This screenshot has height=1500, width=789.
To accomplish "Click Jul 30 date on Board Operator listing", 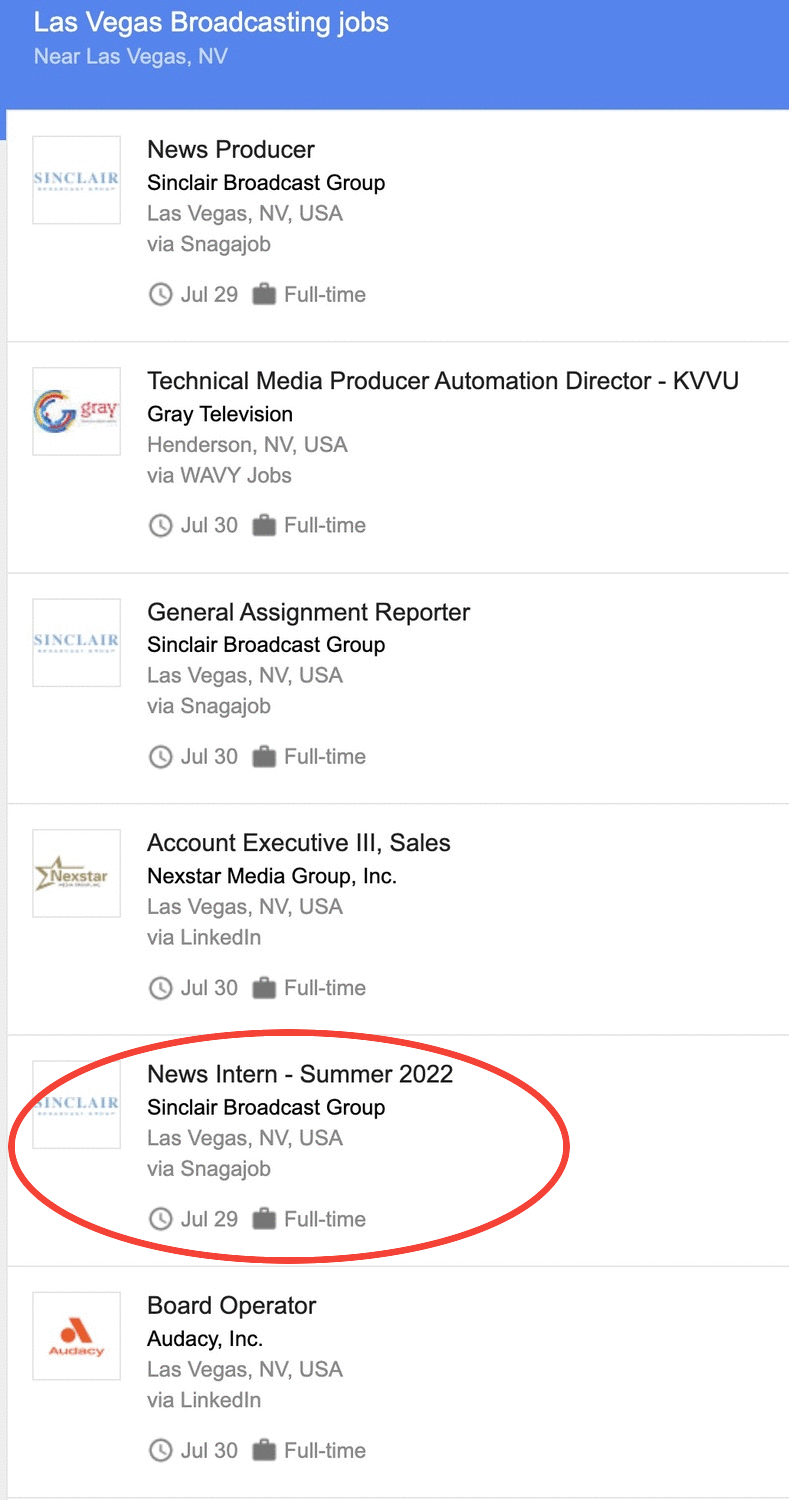I will (x=209, y=1450).
